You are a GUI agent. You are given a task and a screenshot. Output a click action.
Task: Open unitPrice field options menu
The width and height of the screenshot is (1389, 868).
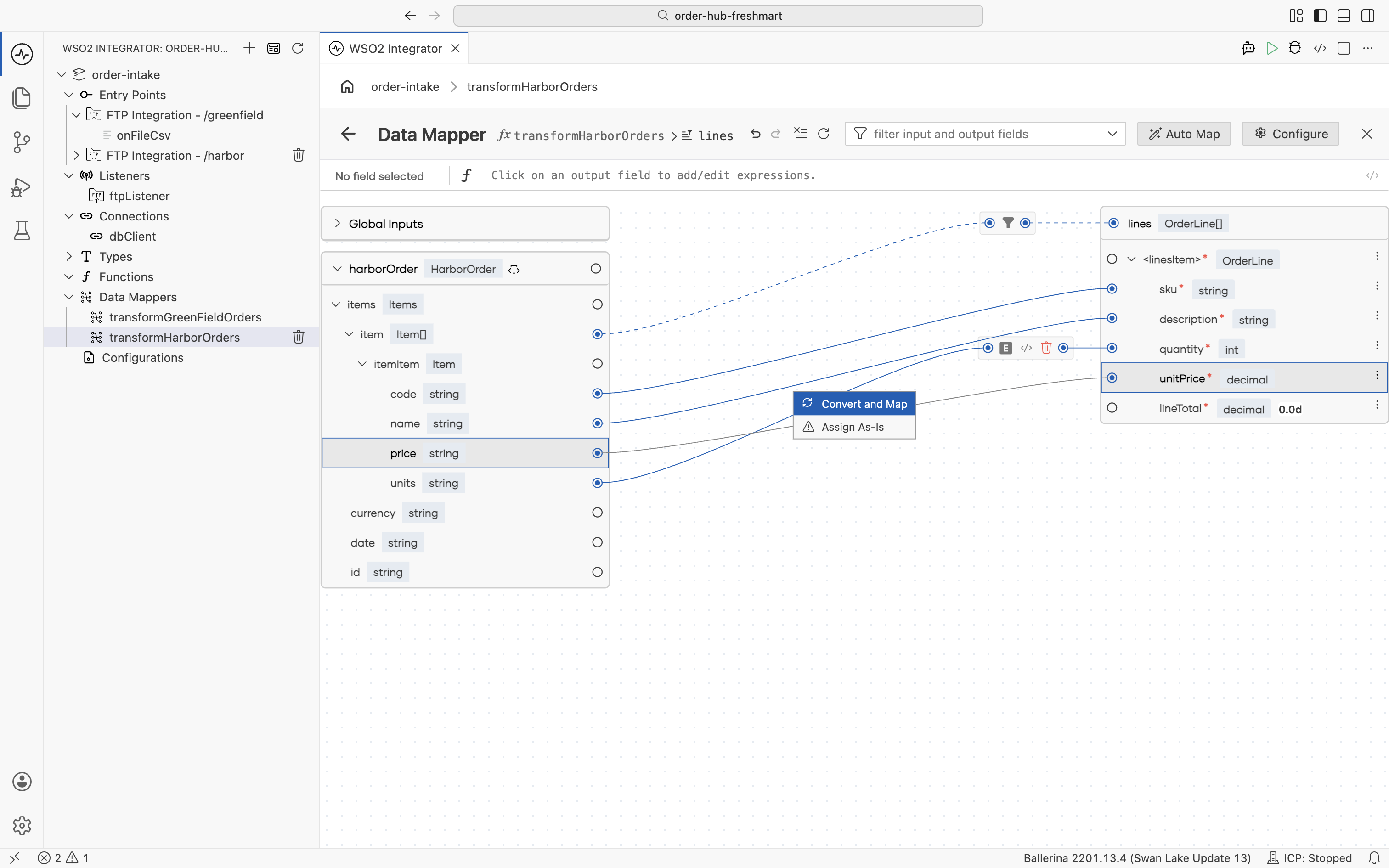(x=1377, y=376)
